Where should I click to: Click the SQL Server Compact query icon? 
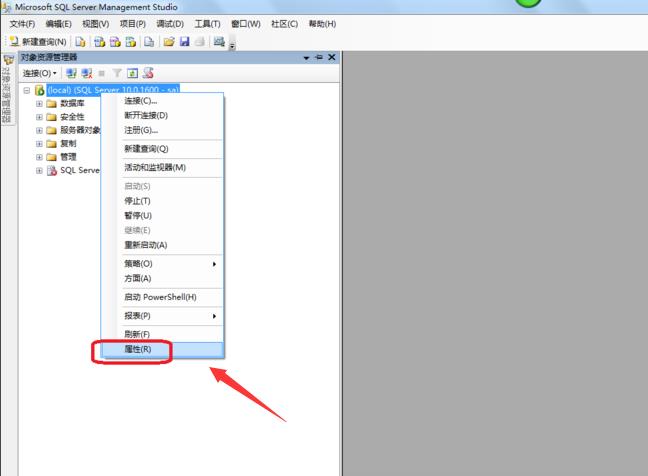coord(149,41)
